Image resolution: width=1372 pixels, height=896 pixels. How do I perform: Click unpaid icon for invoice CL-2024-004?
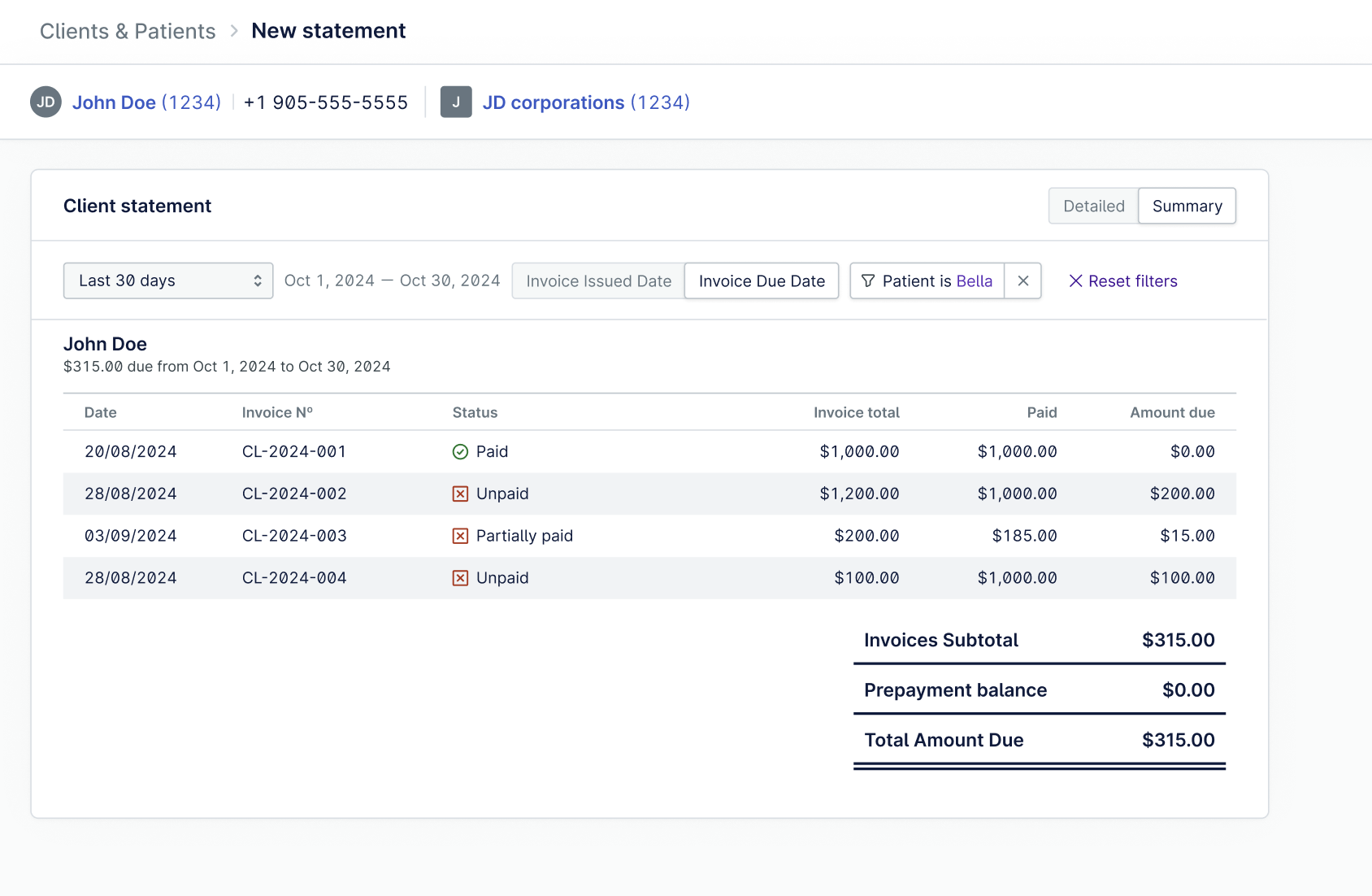pos(460,578)
